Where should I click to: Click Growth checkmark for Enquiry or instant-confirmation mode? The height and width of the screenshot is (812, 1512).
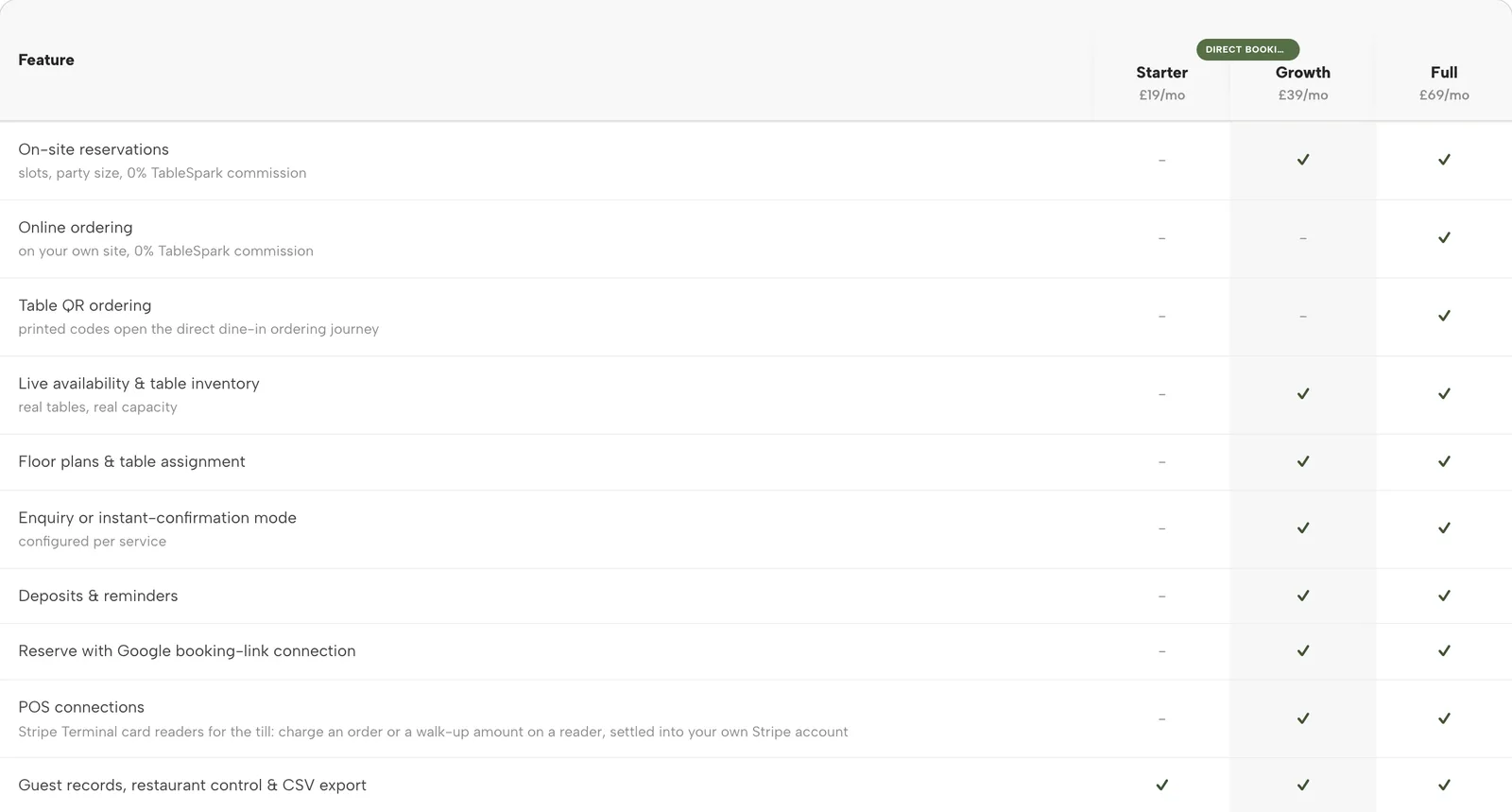coord(1303,528)
